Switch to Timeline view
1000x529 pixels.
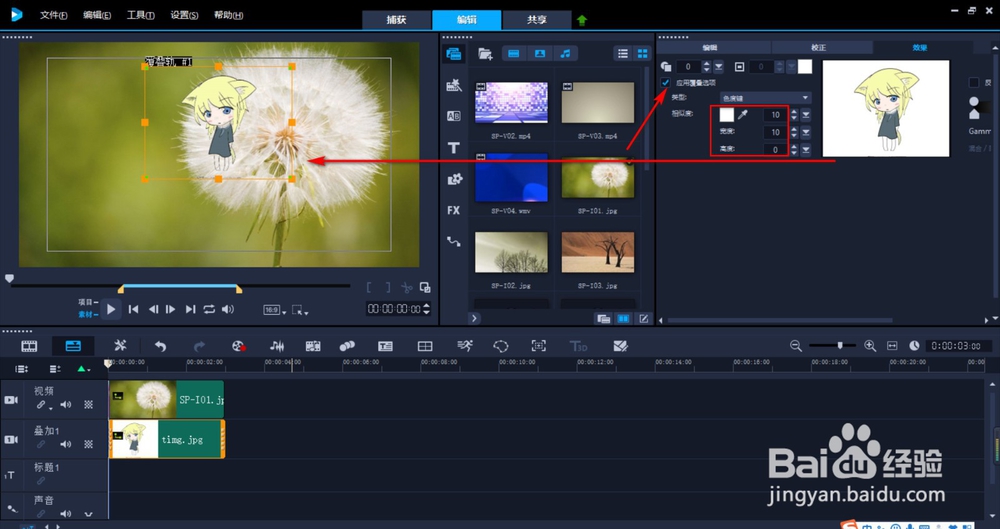click(x=73, y=346)
